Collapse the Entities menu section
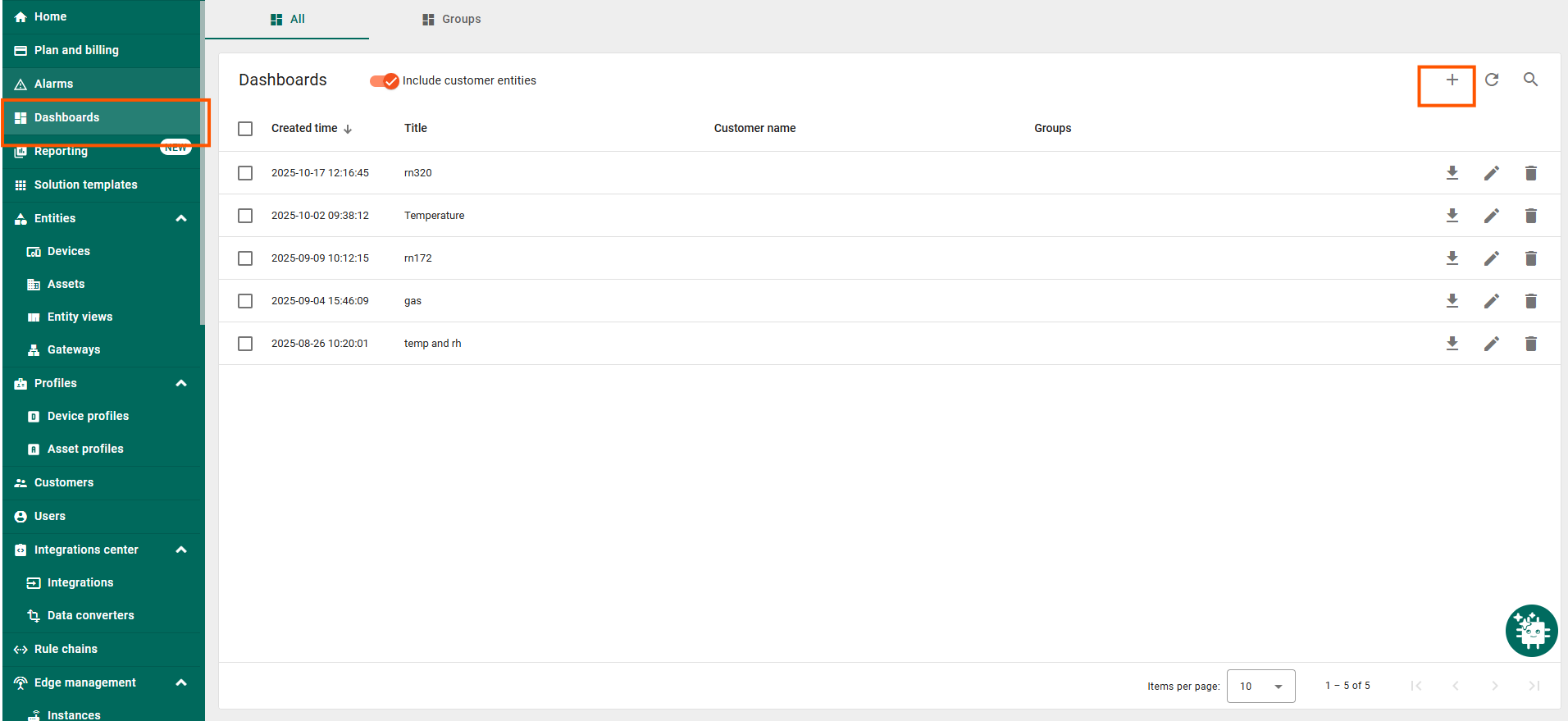The image size is (1568, 721). pos(181,218)
